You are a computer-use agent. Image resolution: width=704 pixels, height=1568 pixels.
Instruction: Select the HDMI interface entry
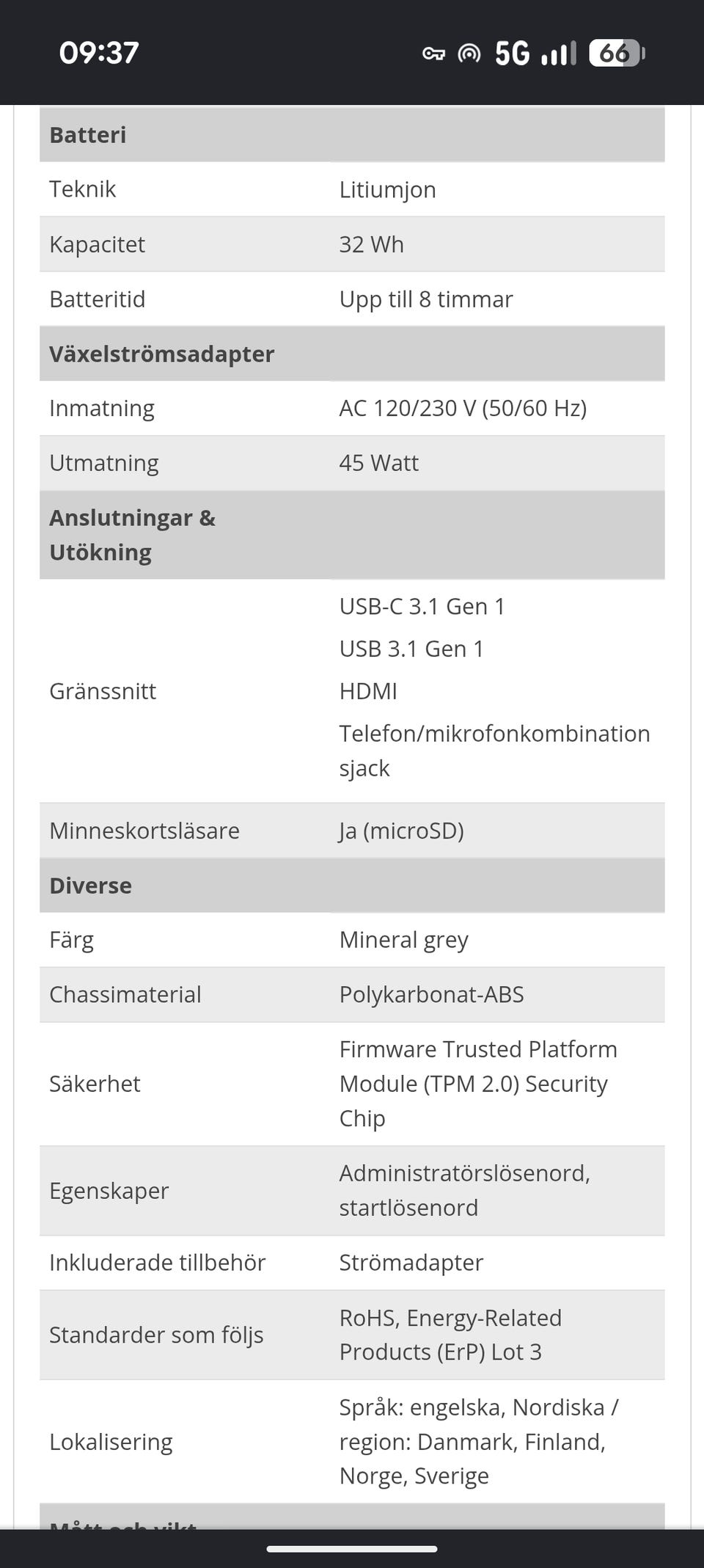pos(368,691)
